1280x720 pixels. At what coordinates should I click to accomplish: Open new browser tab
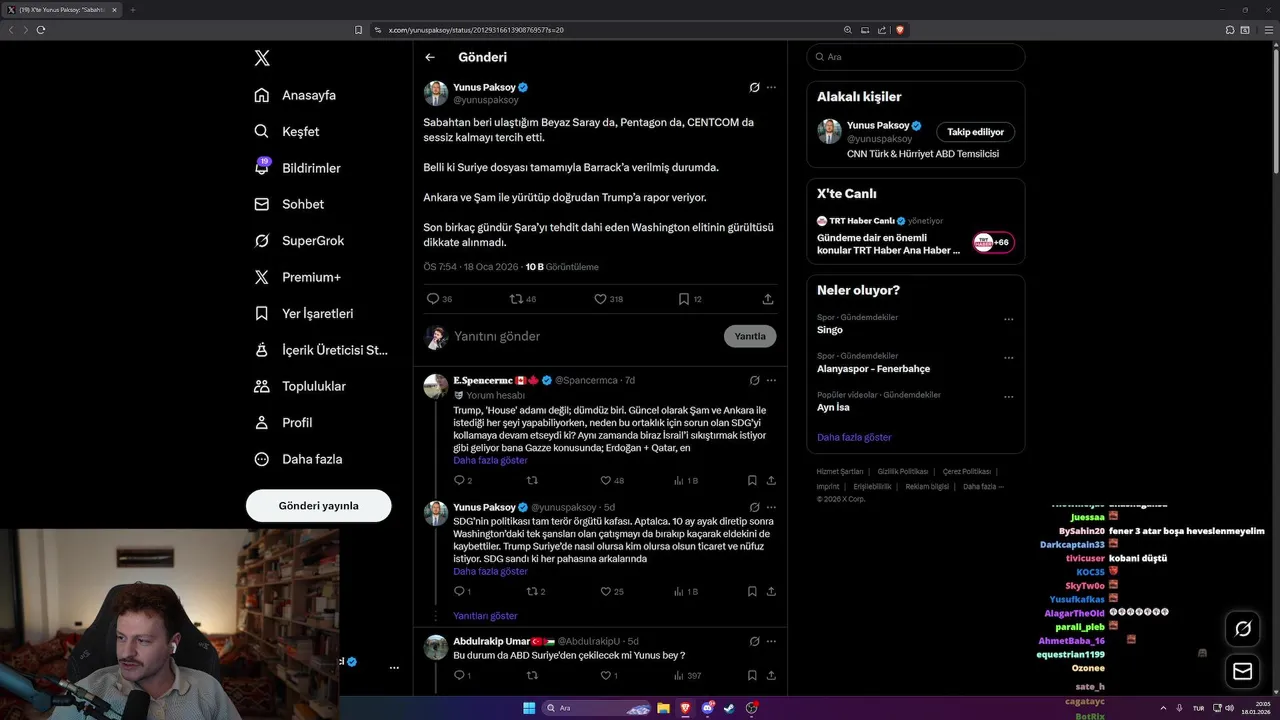(x=132, y=10)
